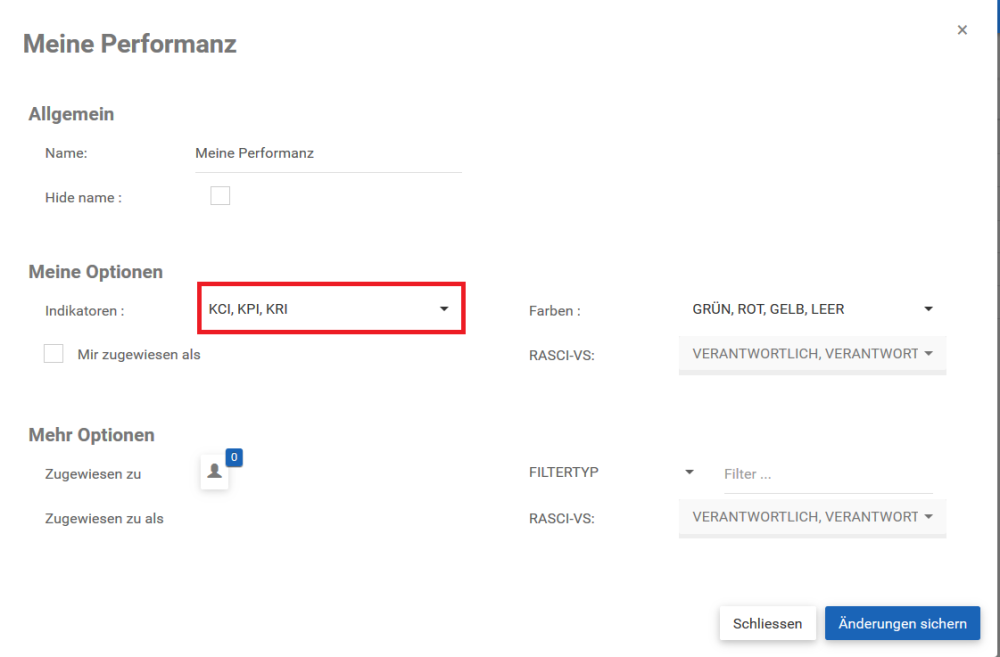Click the Meine Optionen section heading
Viewport: 1000px width, 657px height.
click(x=96, y=272)
